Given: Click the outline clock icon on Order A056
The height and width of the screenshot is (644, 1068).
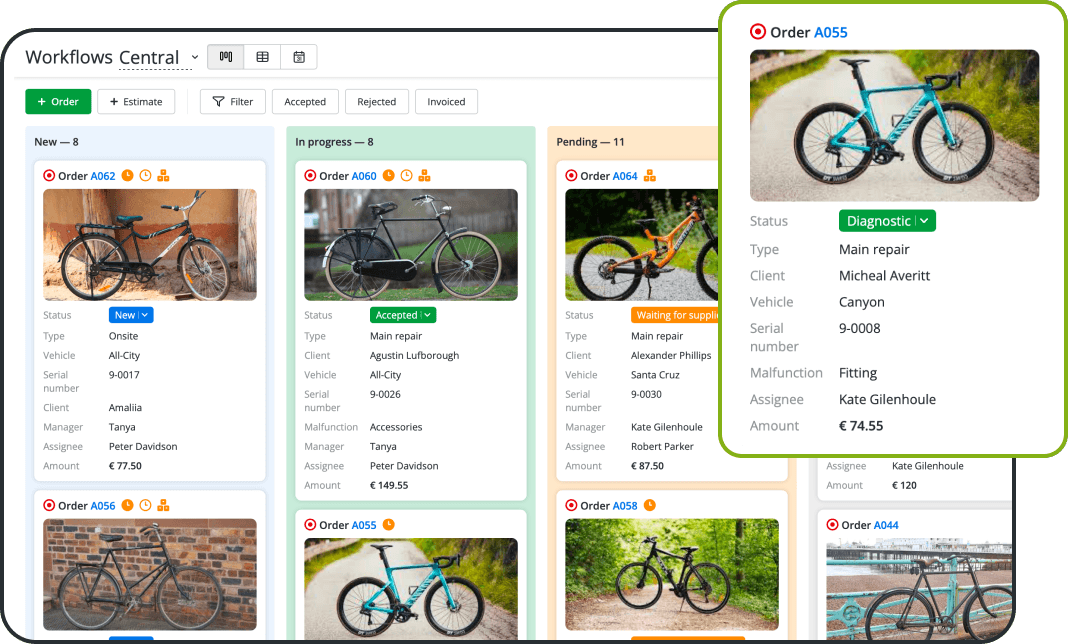Looking at the screenshot, I should pos(145,506).
